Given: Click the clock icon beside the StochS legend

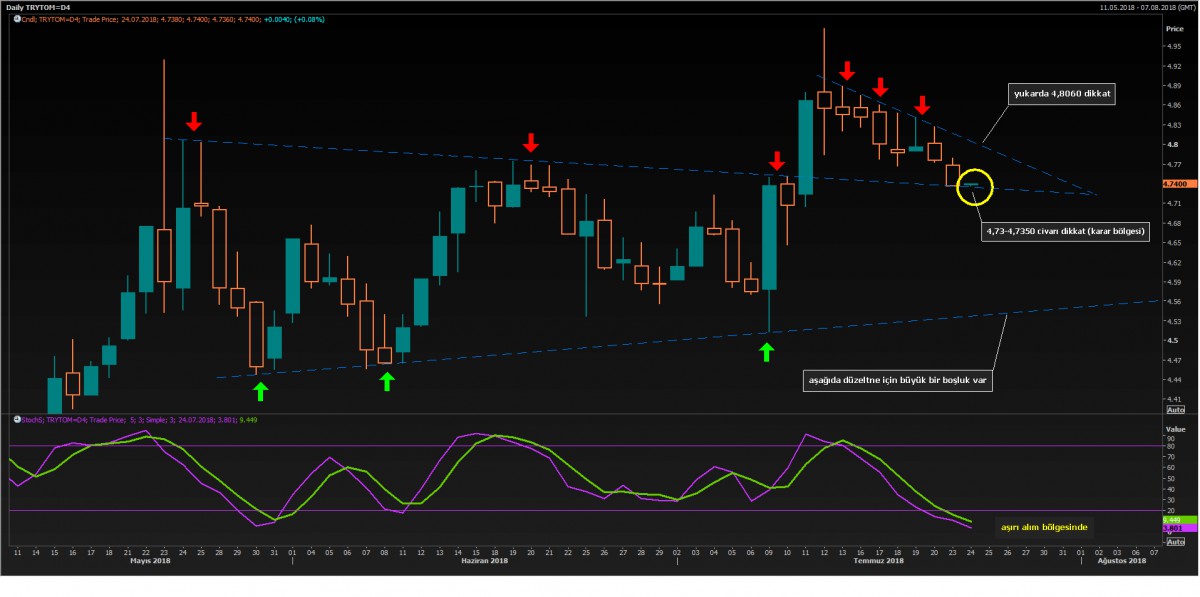Looking at the screenshot, I should pyautogui.click(x=17, y=418).
